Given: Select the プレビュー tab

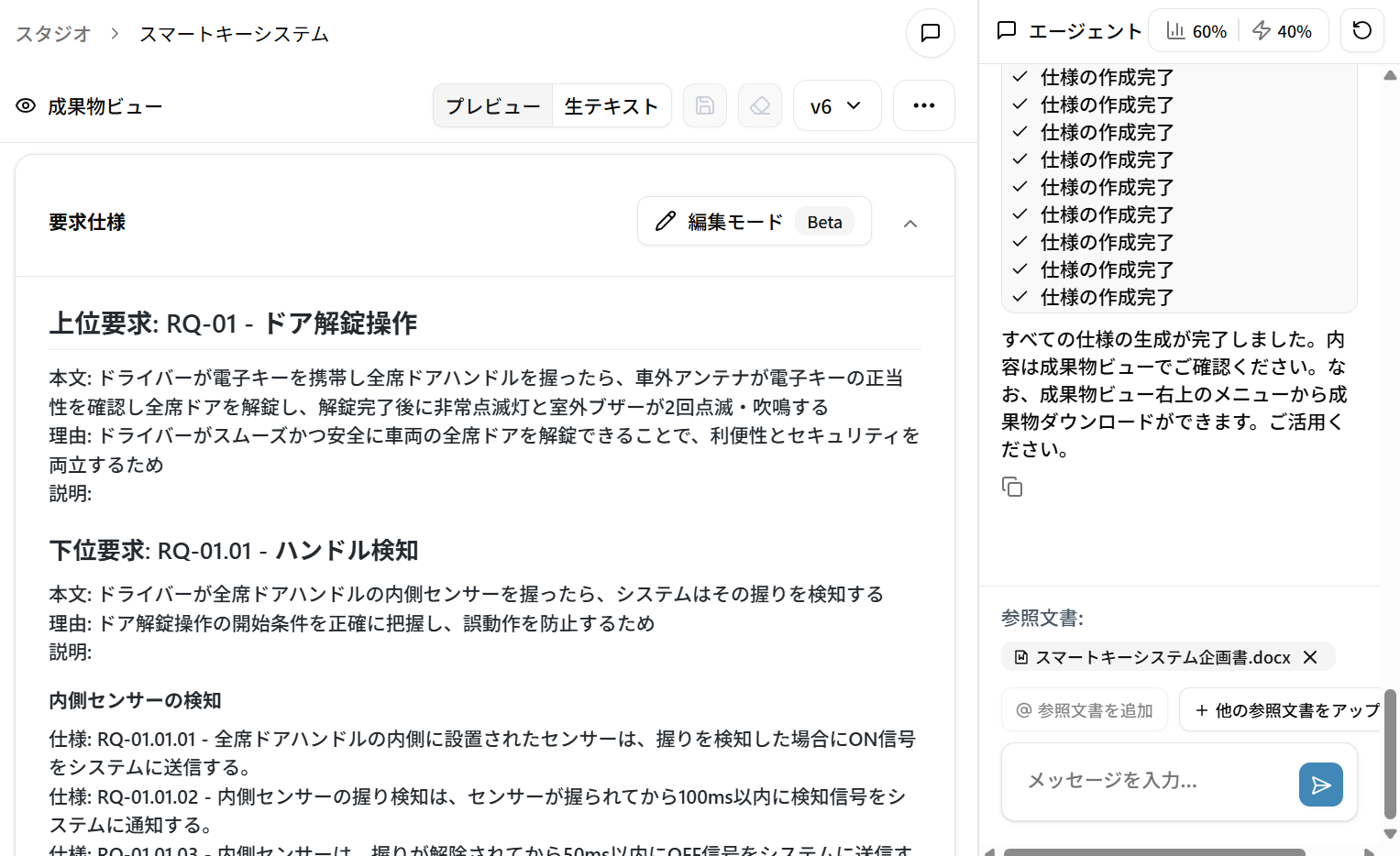Looking at the screenshot, I should 492,105.
